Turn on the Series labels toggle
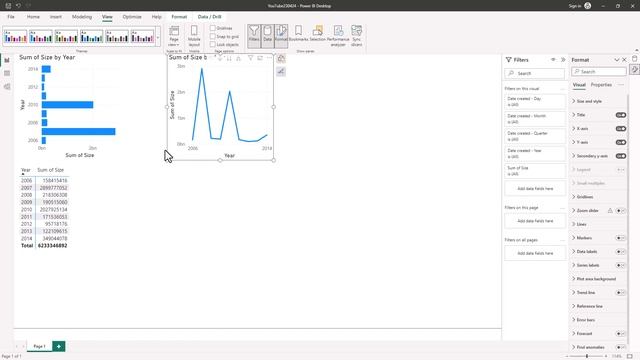 click(x=620, y=265)
